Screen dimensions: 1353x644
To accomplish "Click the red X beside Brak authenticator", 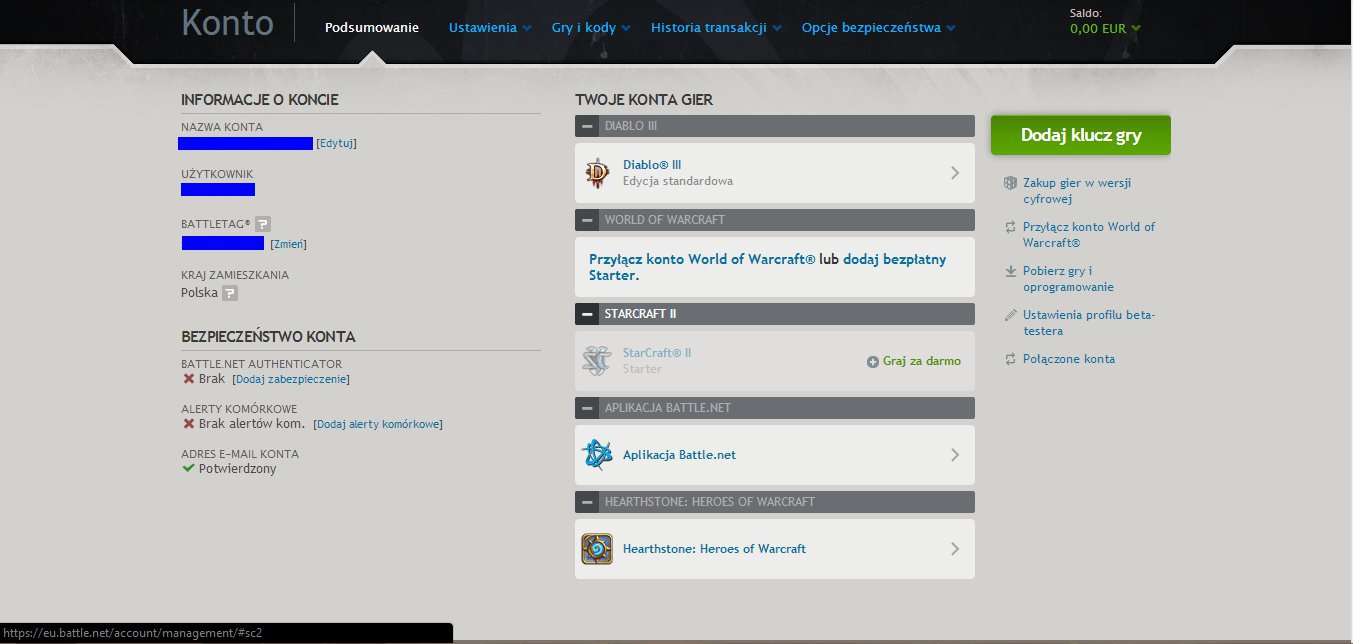I will tap(188, 379).
